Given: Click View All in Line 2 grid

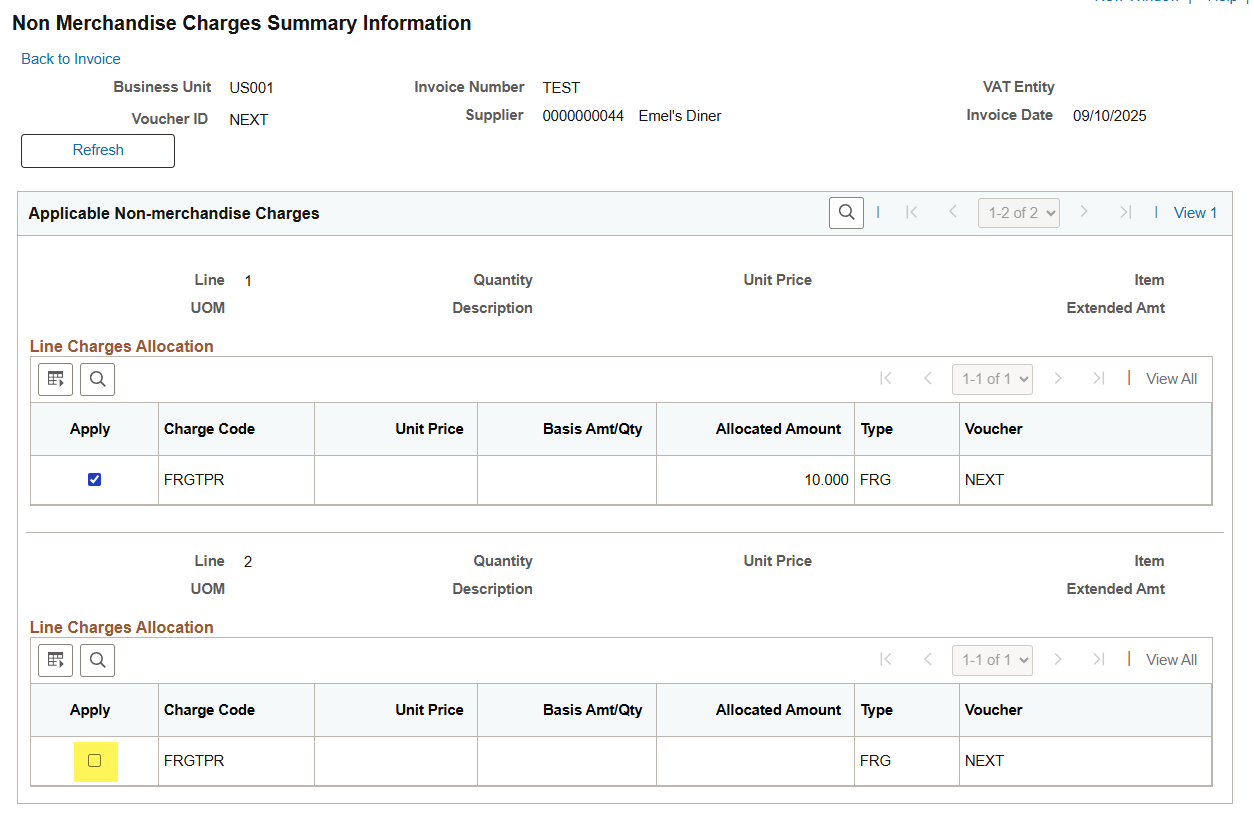Looking at the screenshot, I should (1171, 660).
